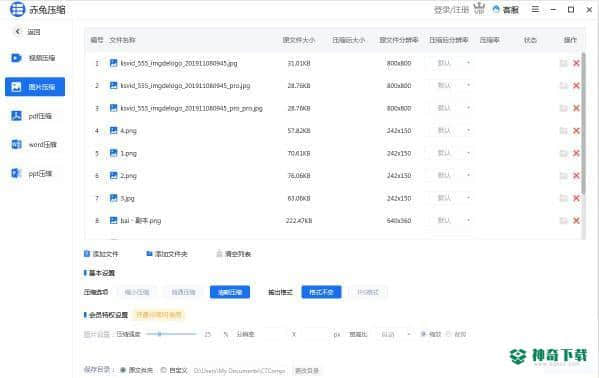Expand resolution dropdown for 3.jpg

pos(449,198)
